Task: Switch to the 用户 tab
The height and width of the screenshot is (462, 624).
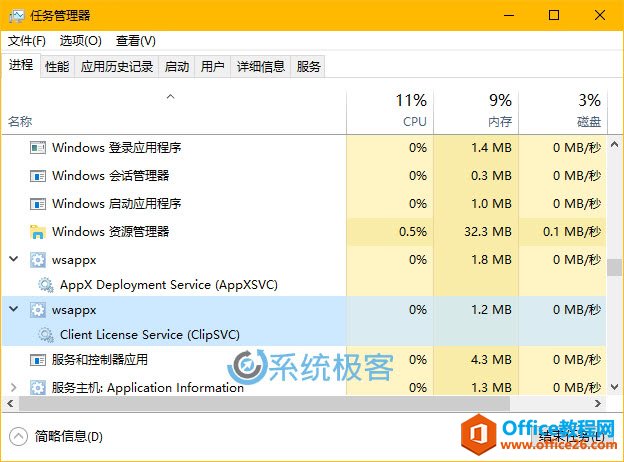Action: click(213, 66)
